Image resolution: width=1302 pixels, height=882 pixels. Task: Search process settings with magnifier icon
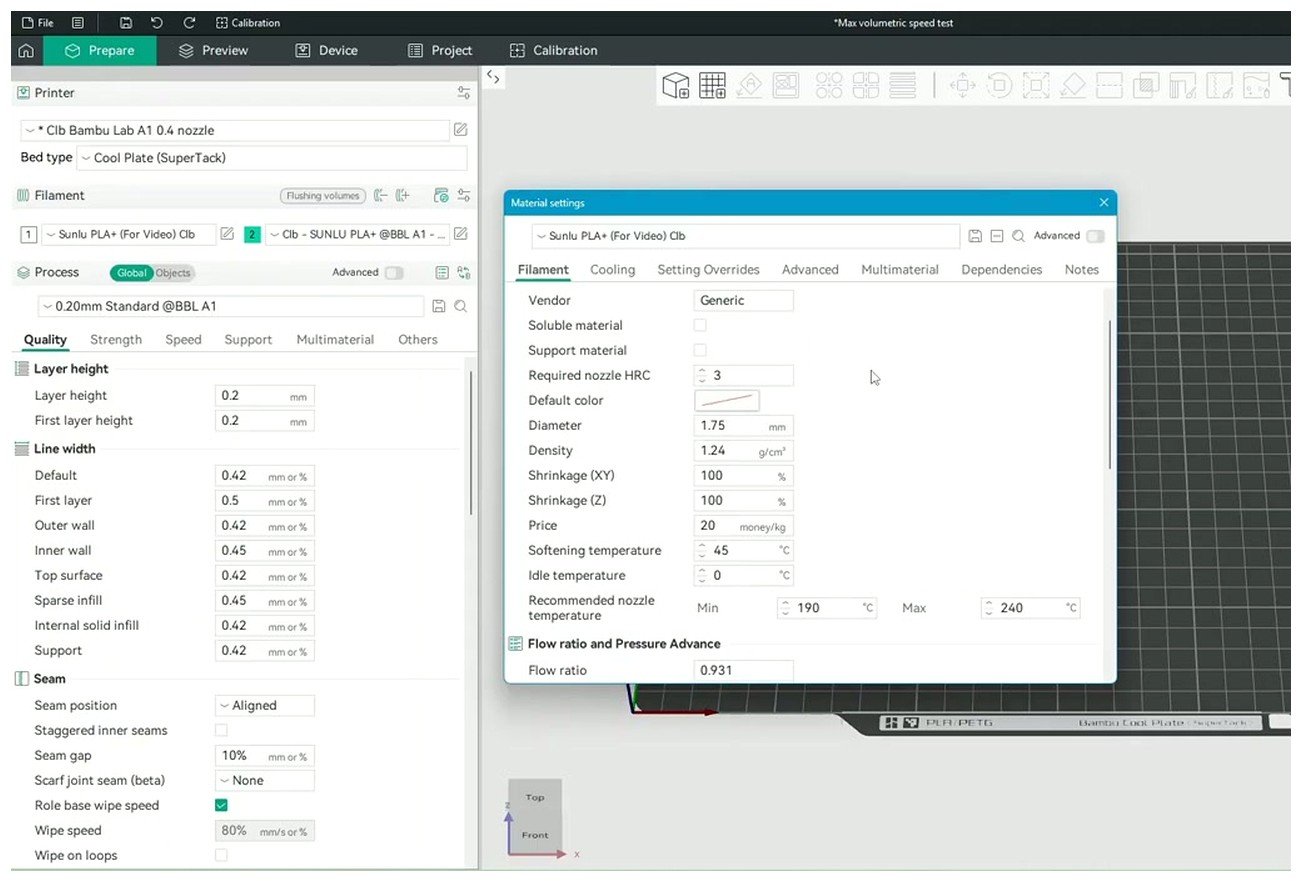[x=461, y=307]
